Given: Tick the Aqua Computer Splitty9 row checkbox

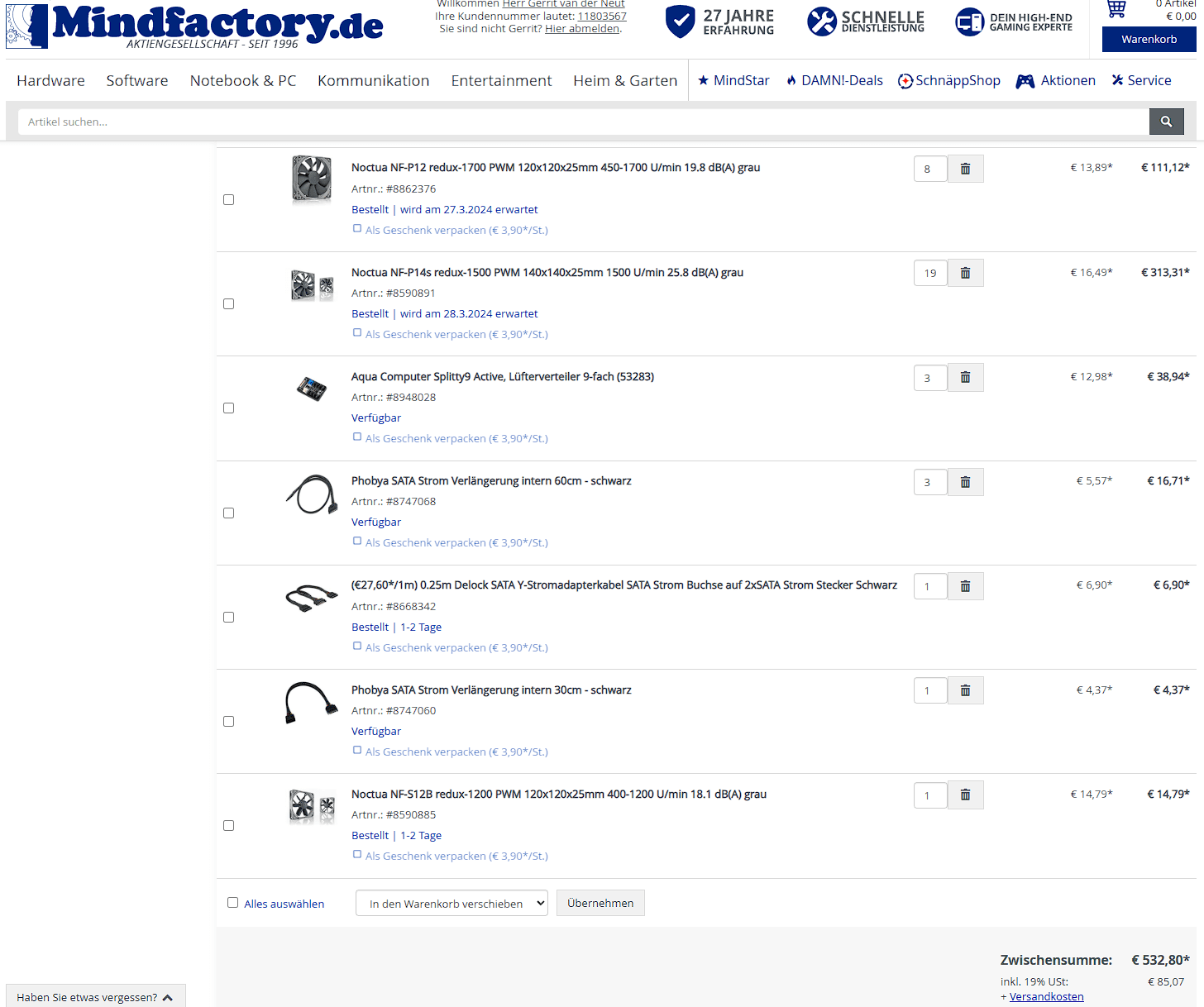Looking at the screenshot, I should coord(229,408).
